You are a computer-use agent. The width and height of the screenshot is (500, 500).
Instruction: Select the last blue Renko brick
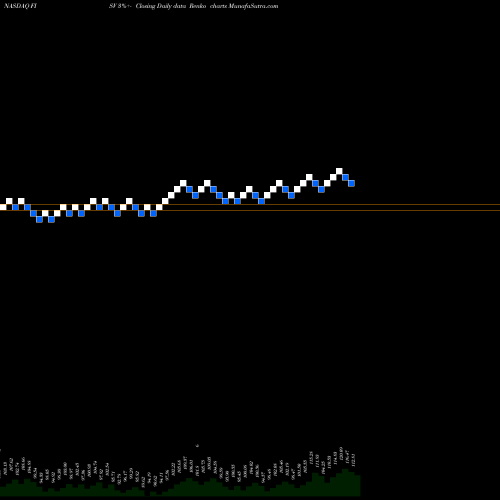(351, 183)
